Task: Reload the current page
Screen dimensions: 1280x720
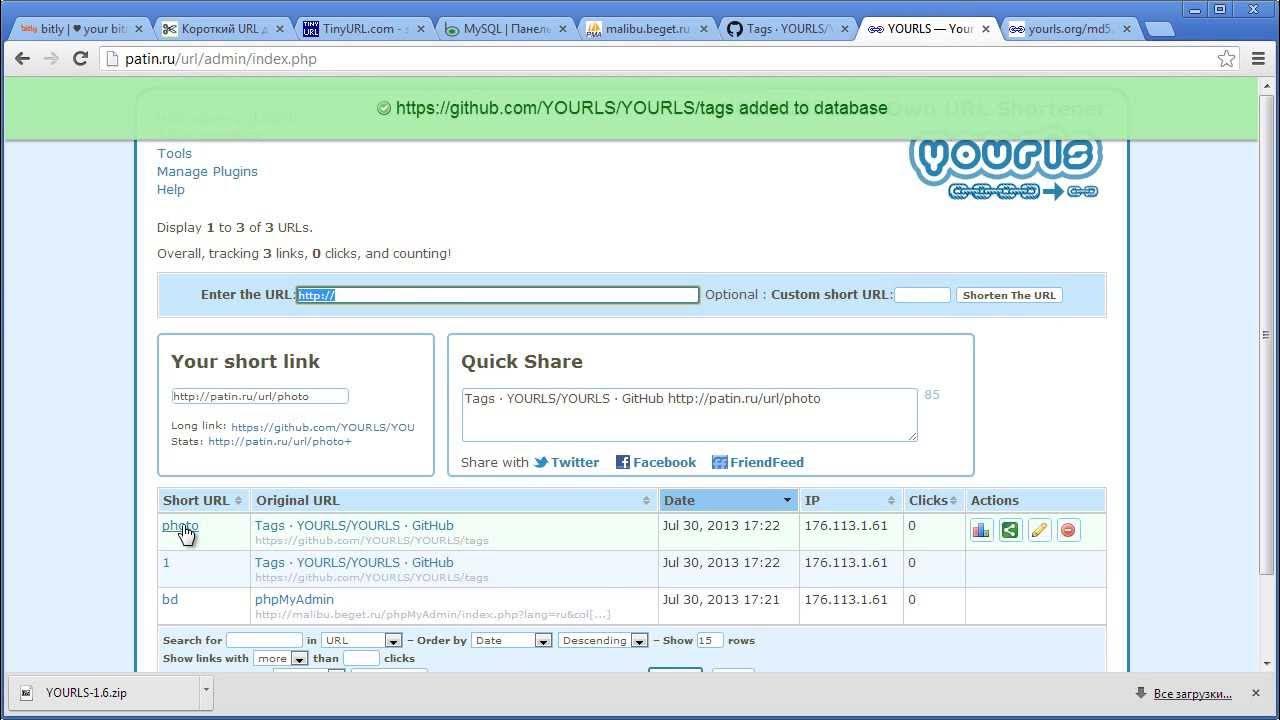Action: click(81, 59)
